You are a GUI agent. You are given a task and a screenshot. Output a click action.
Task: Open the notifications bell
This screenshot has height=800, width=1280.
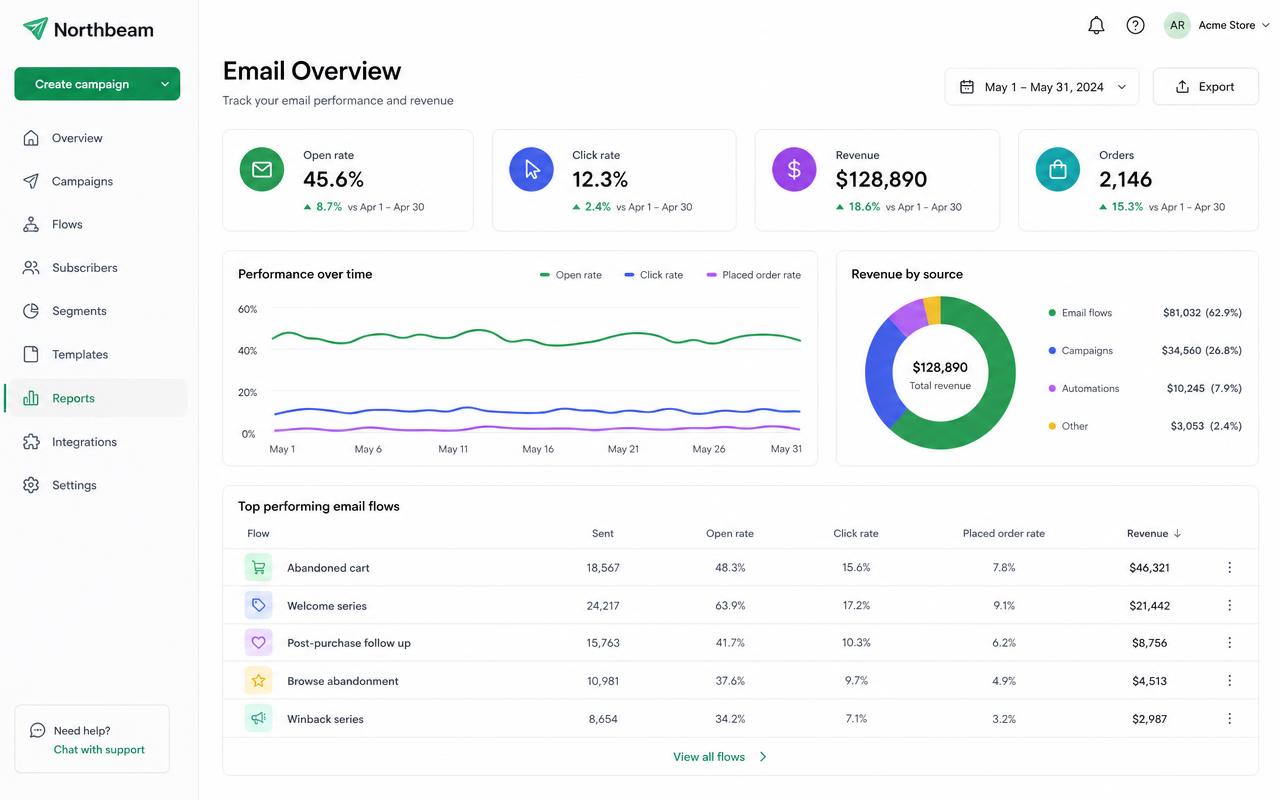click(1096, 26)
